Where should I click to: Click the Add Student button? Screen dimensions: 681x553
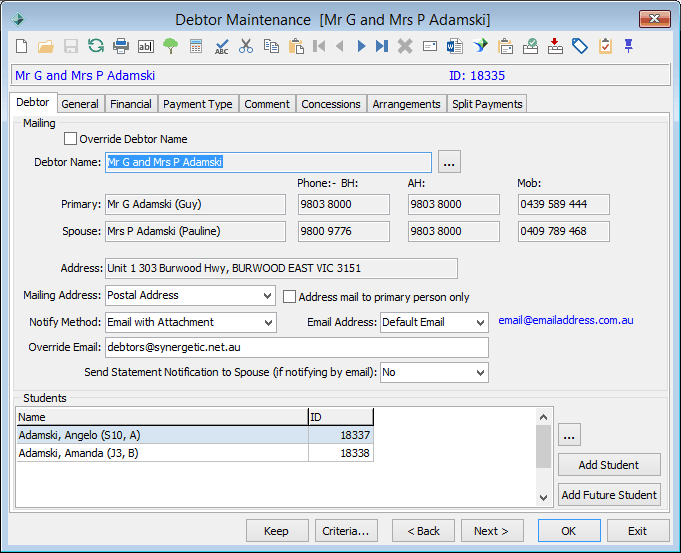[609, 465]
